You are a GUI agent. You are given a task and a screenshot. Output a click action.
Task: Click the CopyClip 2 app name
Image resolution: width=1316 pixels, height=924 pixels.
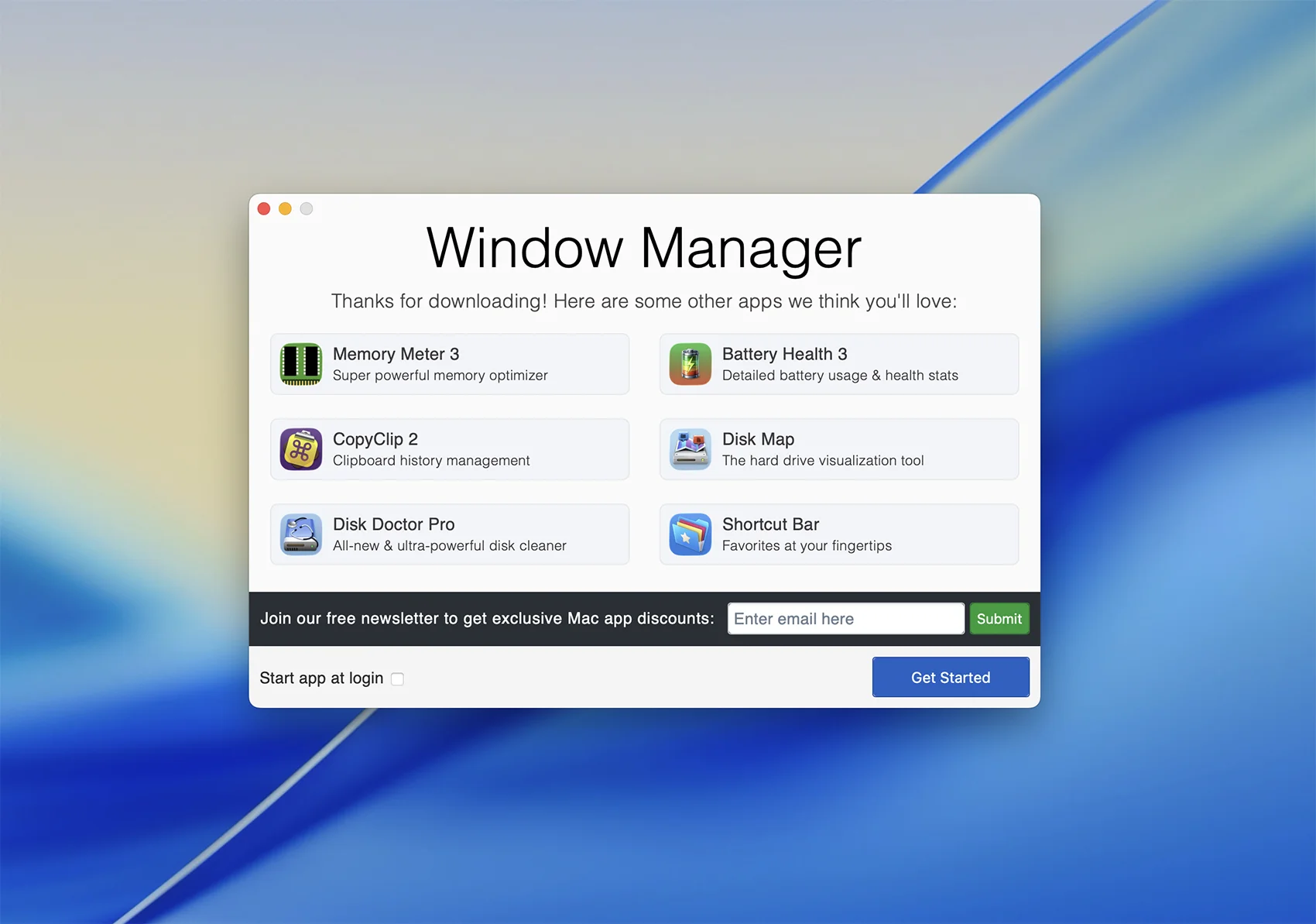tap(375, 439)
